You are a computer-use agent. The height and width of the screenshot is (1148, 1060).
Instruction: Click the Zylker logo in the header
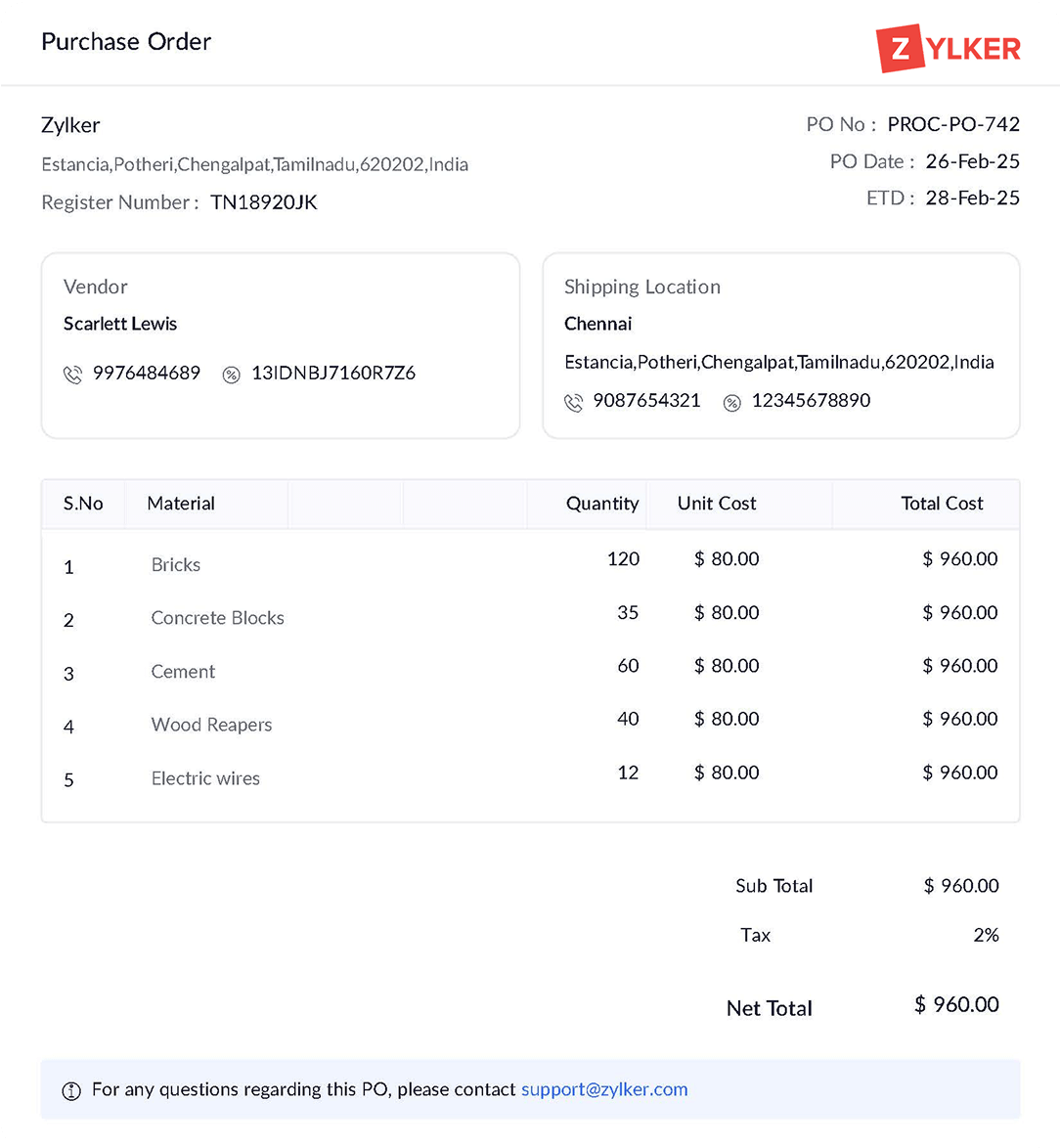tap(949, 47)
